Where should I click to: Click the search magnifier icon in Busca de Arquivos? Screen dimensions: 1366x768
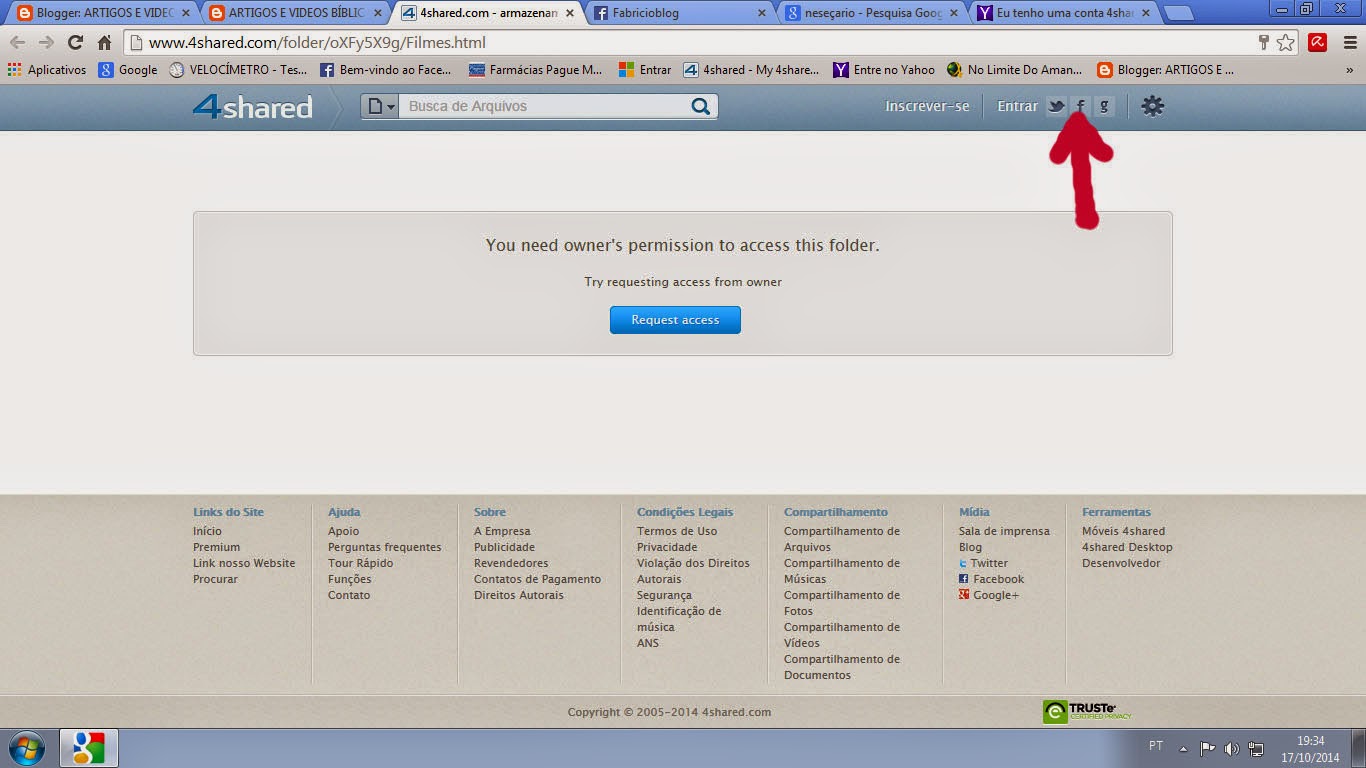pyautogui.click(x=701, y=106)
